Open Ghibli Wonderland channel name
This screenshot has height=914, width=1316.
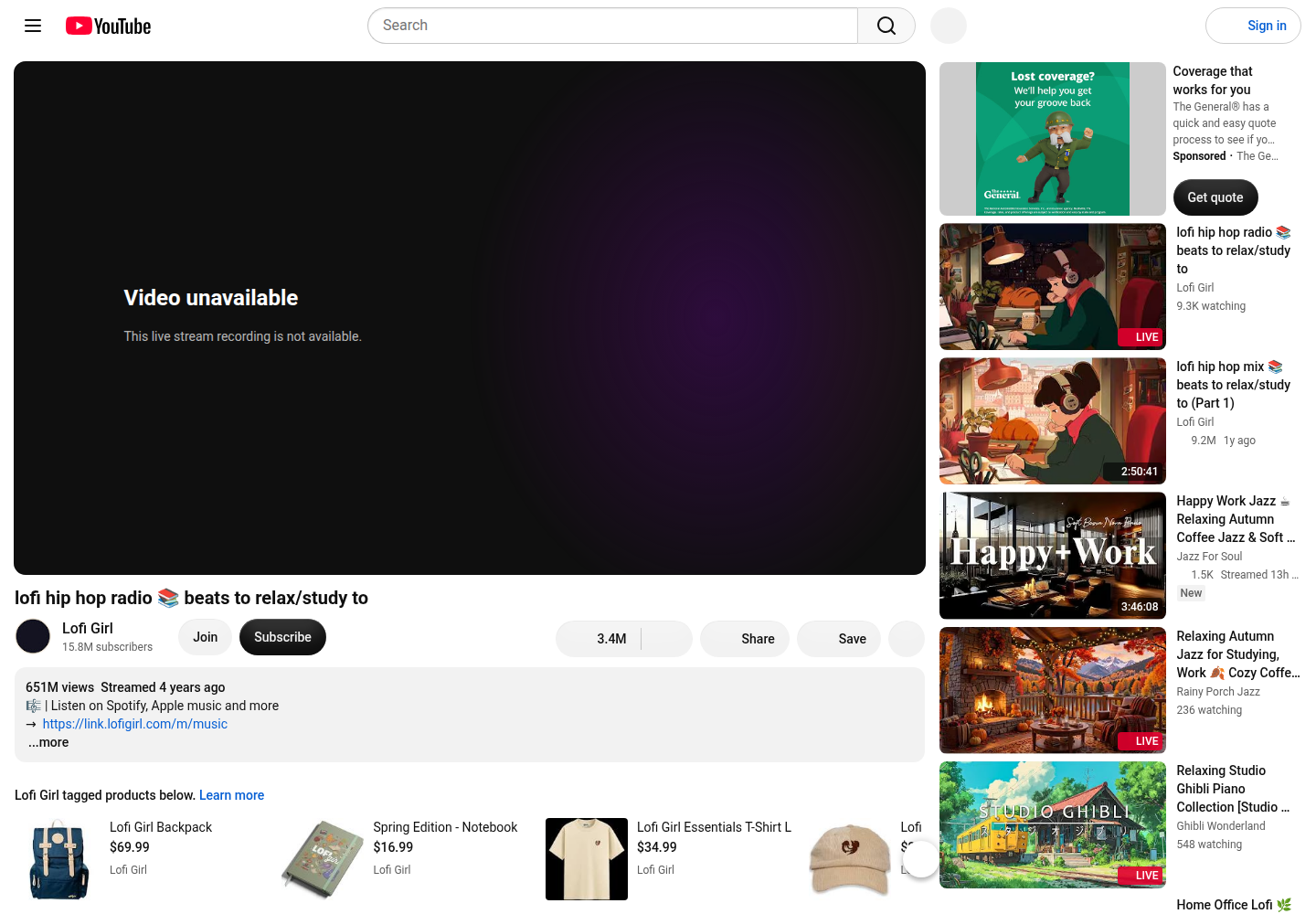click(x=1221, y=826)
